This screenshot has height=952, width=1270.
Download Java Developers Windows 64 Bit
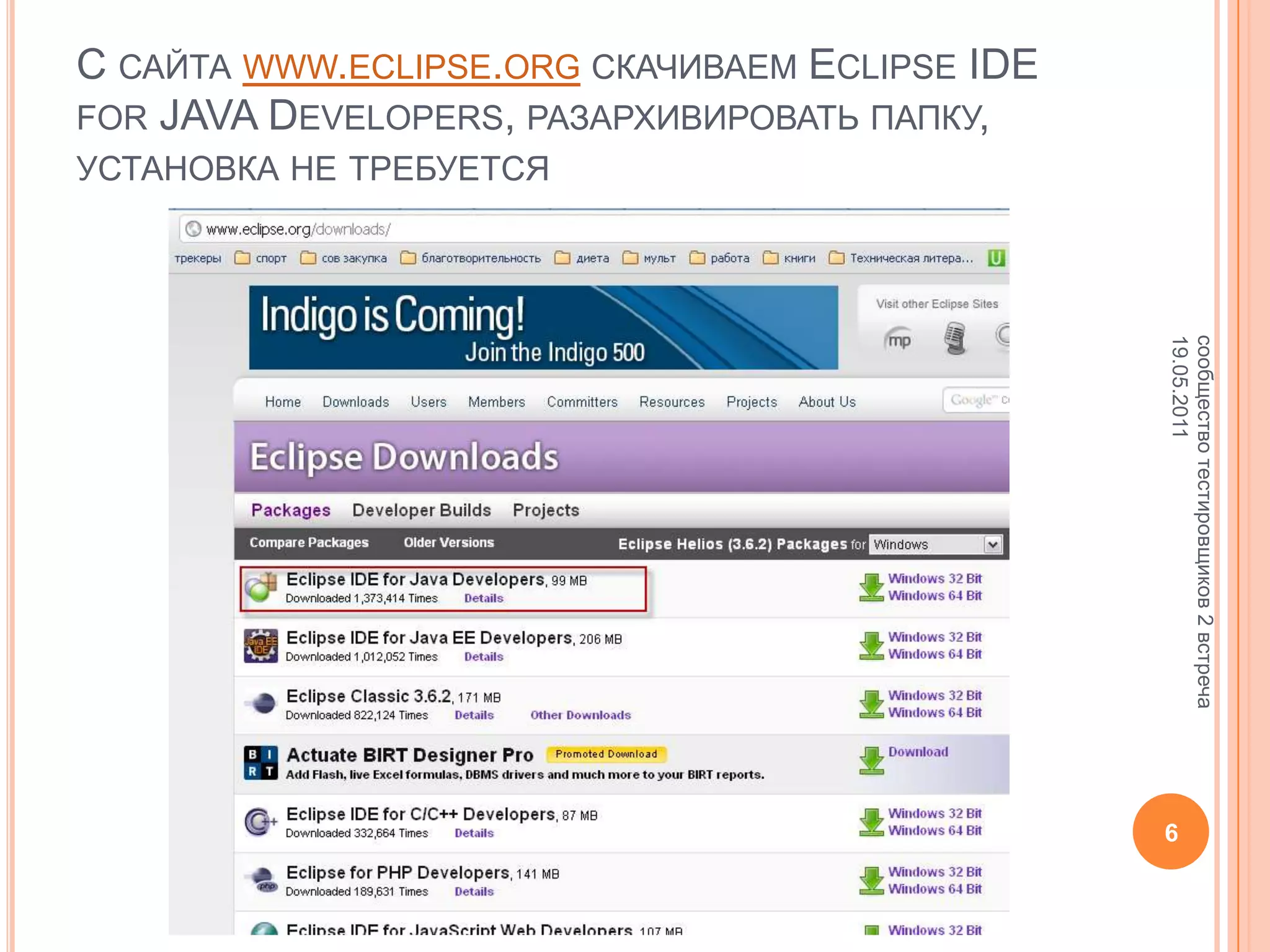point(935,596)
